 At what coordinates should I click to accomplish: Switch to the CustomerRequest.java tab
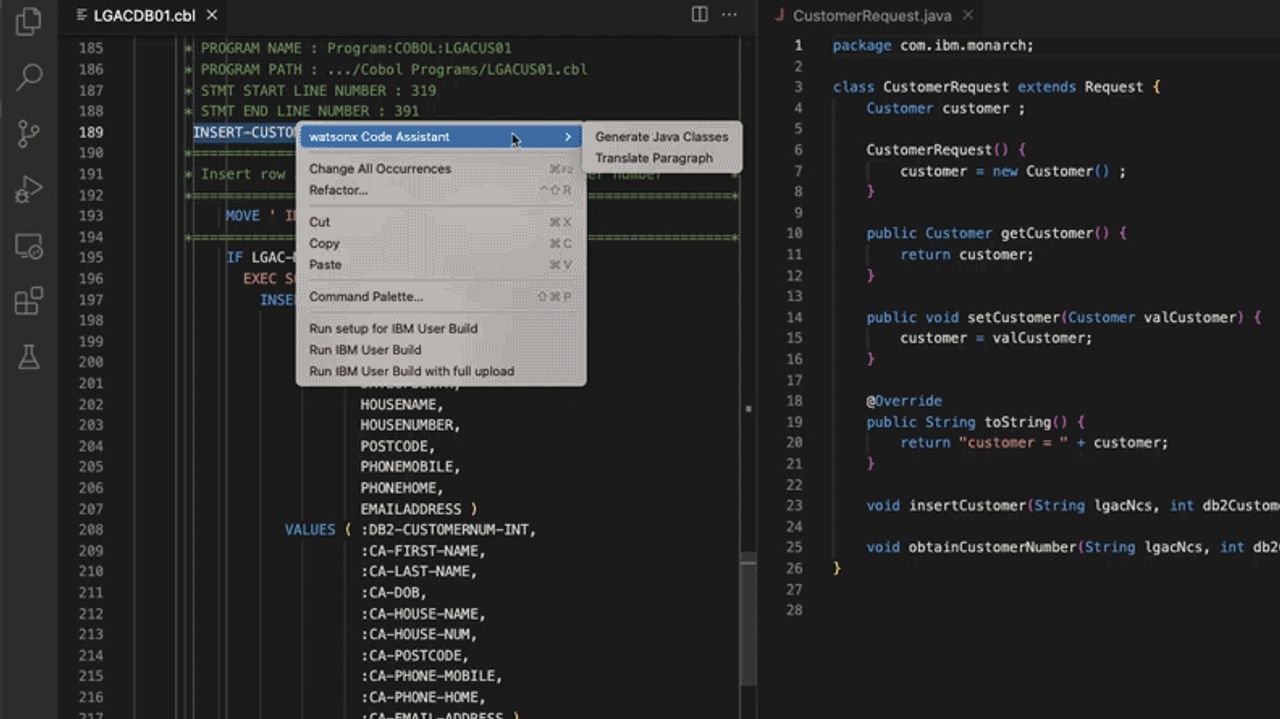[x=870, y=16]
